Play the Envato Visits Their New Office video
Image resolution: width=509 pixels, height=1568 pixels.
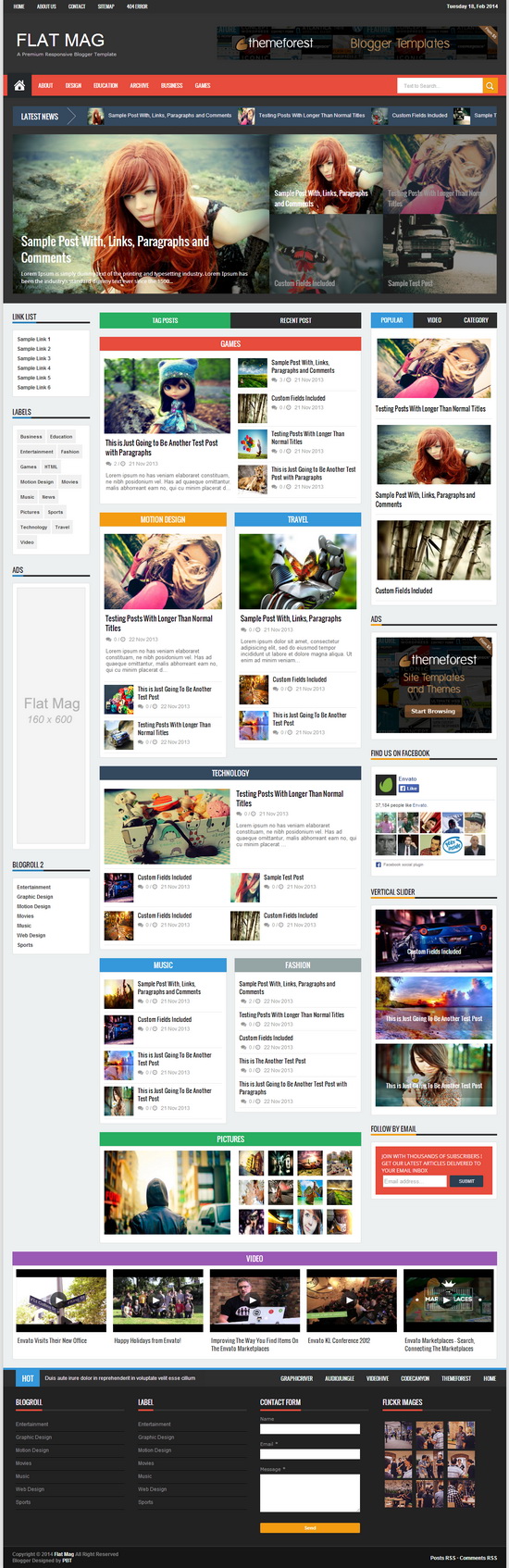click(x=60, y=1300)
